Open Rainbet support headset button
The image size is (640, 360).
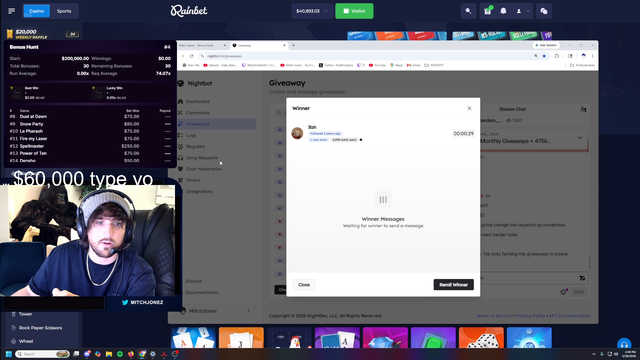click(x=624, y=344)
